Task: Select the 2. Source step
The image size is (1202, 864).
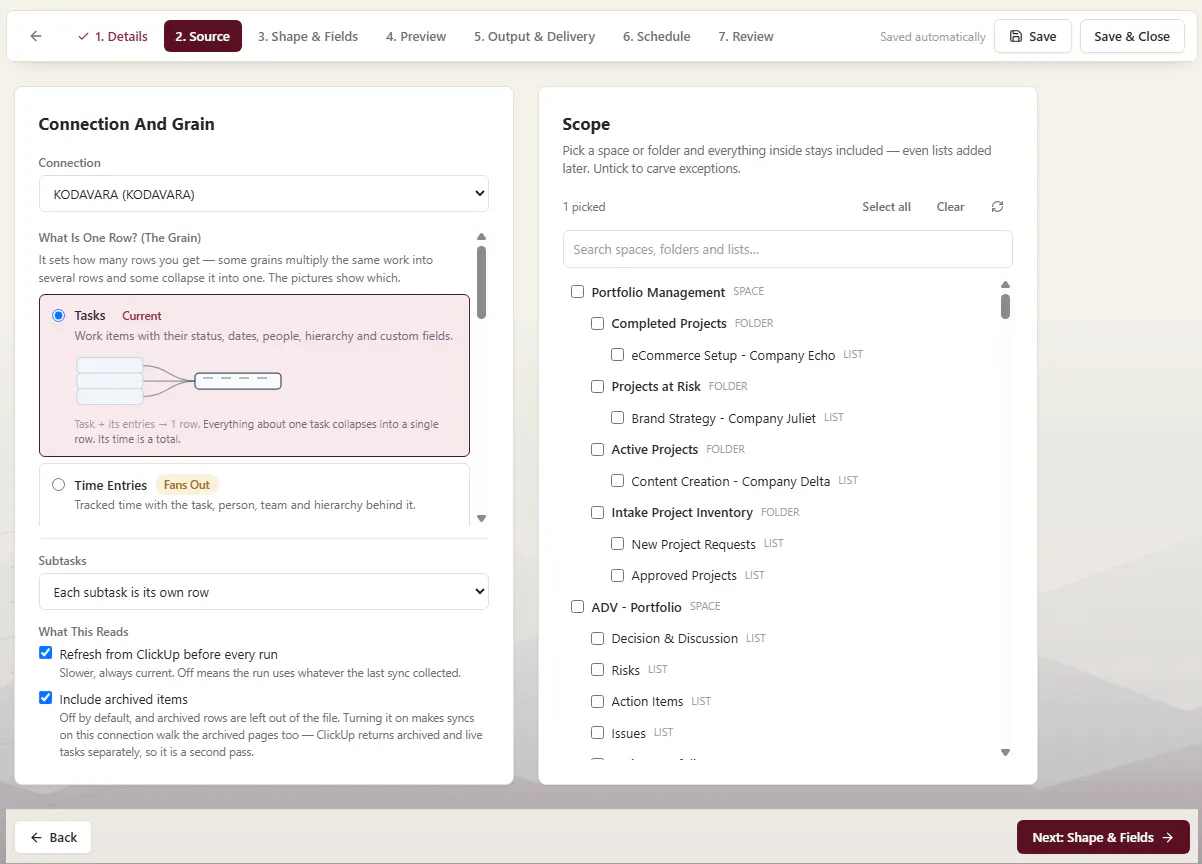Action: click(203, 36)
